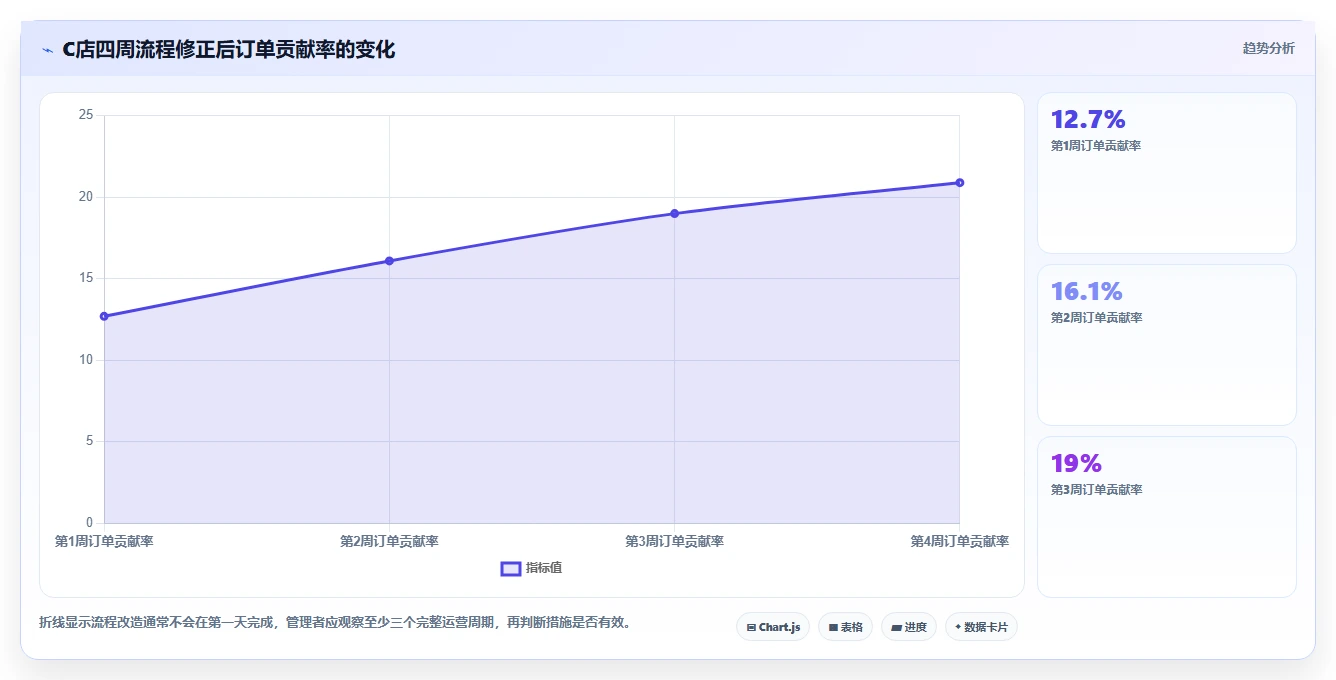Click the 第2周订单贡献率 x-axis label
This screenshot has width=1336, height=680.
[x=389, y=541]
